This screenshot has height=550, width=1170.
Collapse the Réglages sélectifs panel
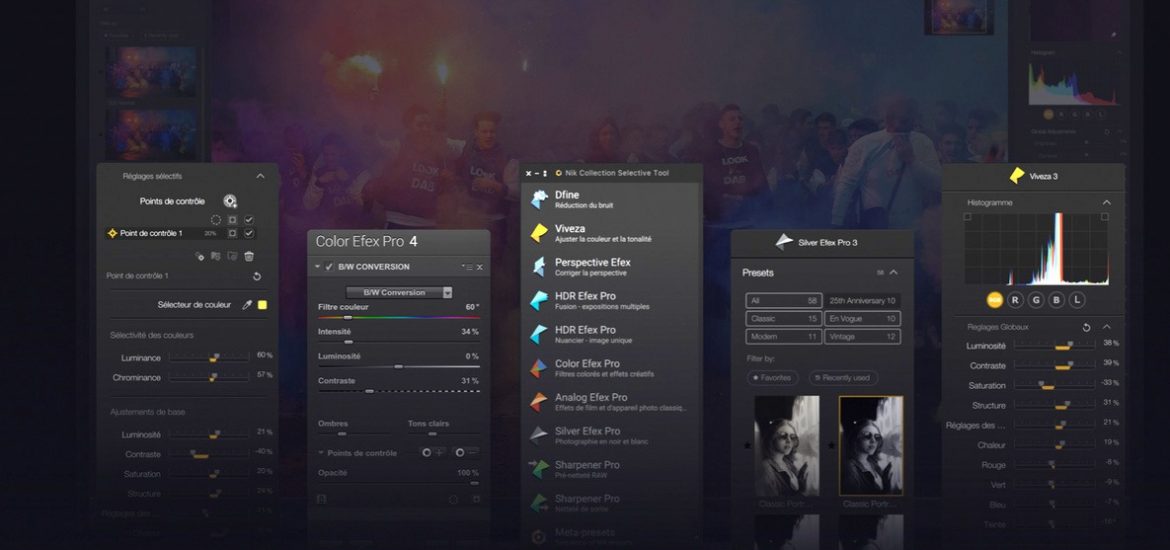(x=260, y=176)
